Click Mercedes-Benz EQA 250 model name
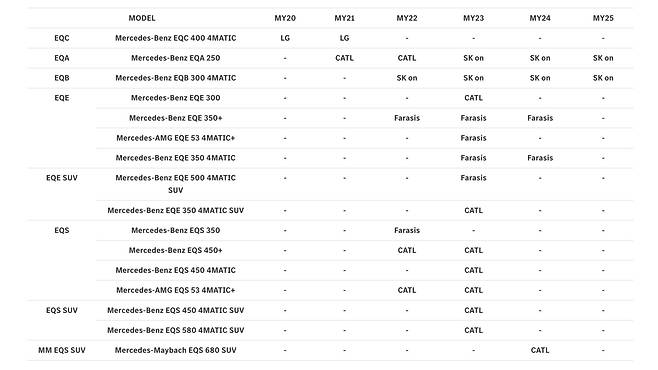Screen dimensions: 658x370 point(175,58)
